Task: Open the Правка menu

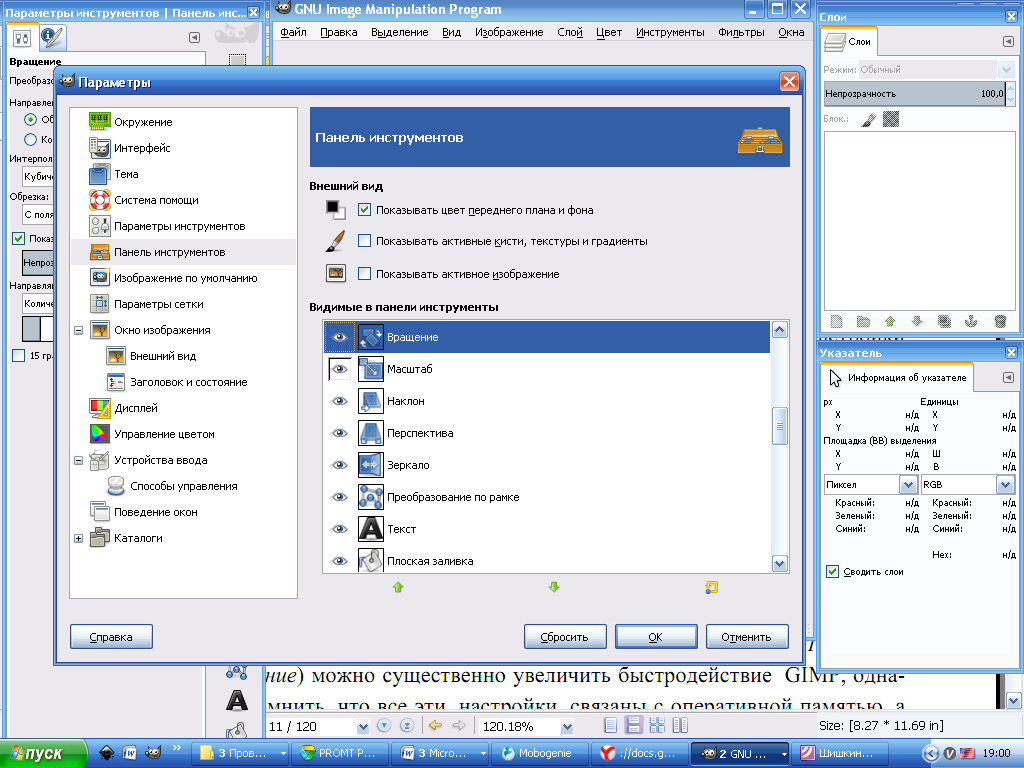Action: coord(338,32)
